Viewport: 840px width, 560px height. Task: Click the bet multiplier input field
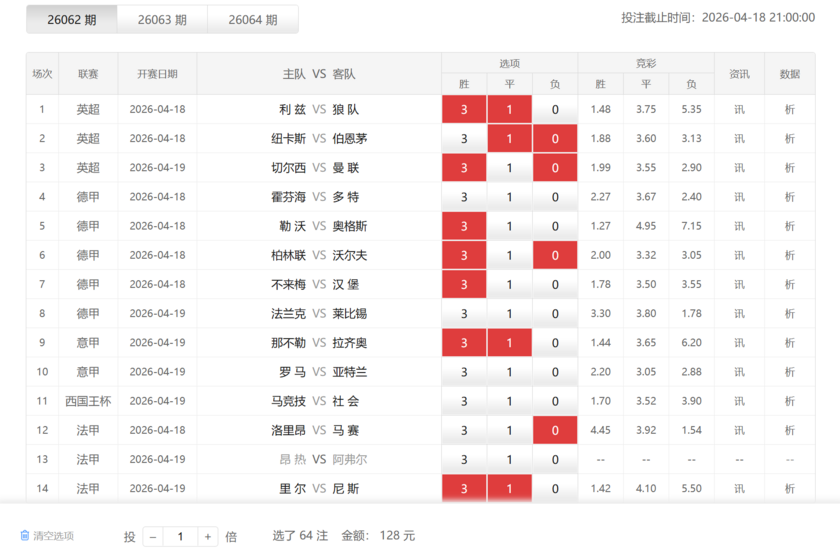tap(180, 537)
